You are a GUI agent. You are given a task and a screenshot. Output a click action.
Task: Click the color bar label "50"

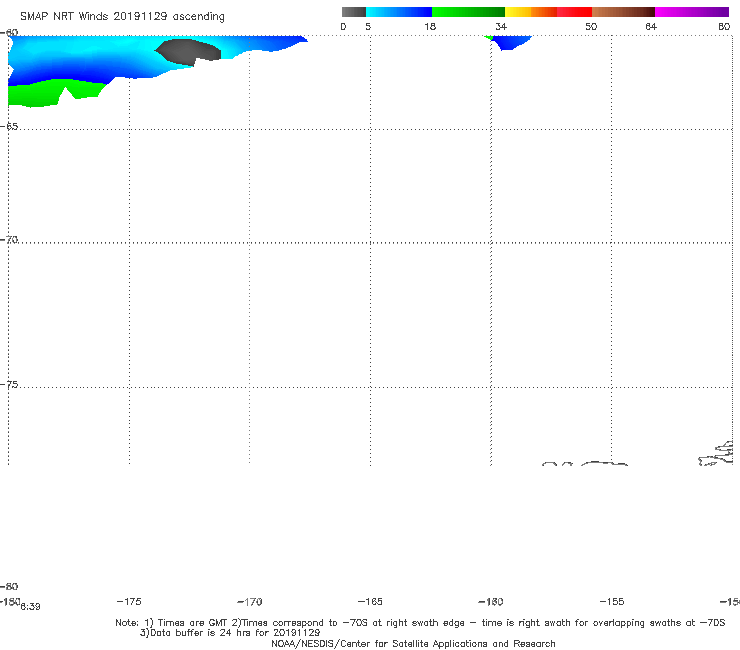(591, 26)
